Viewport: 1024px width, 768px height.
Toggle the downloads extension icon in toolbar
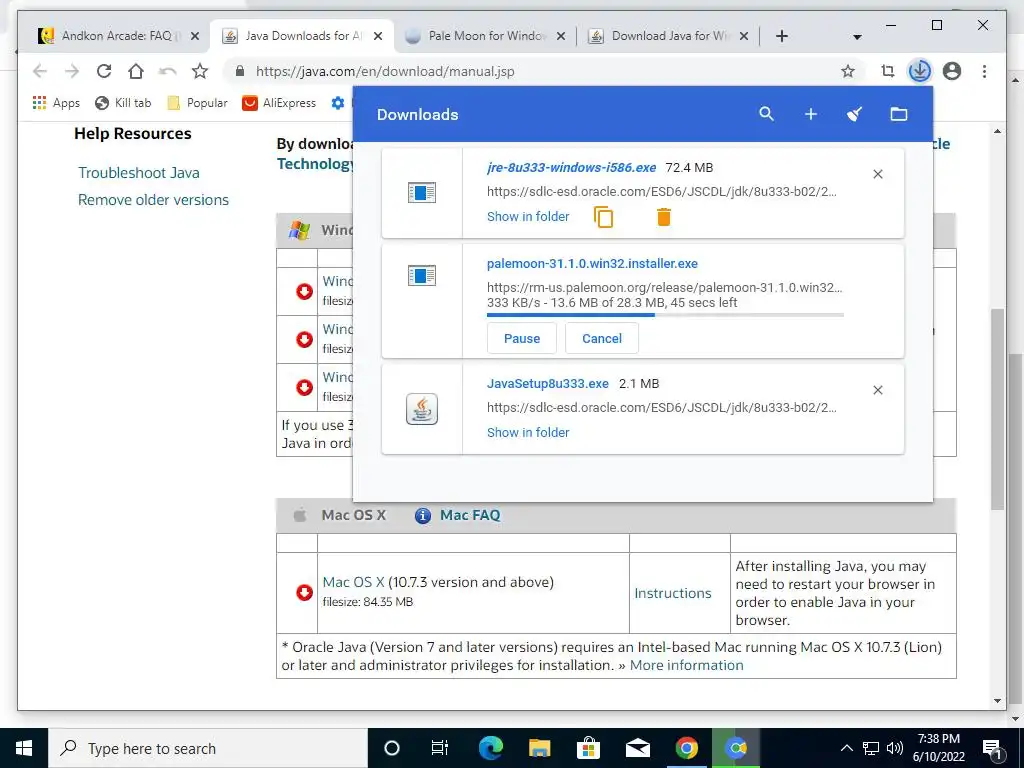[x=920, y=71]
